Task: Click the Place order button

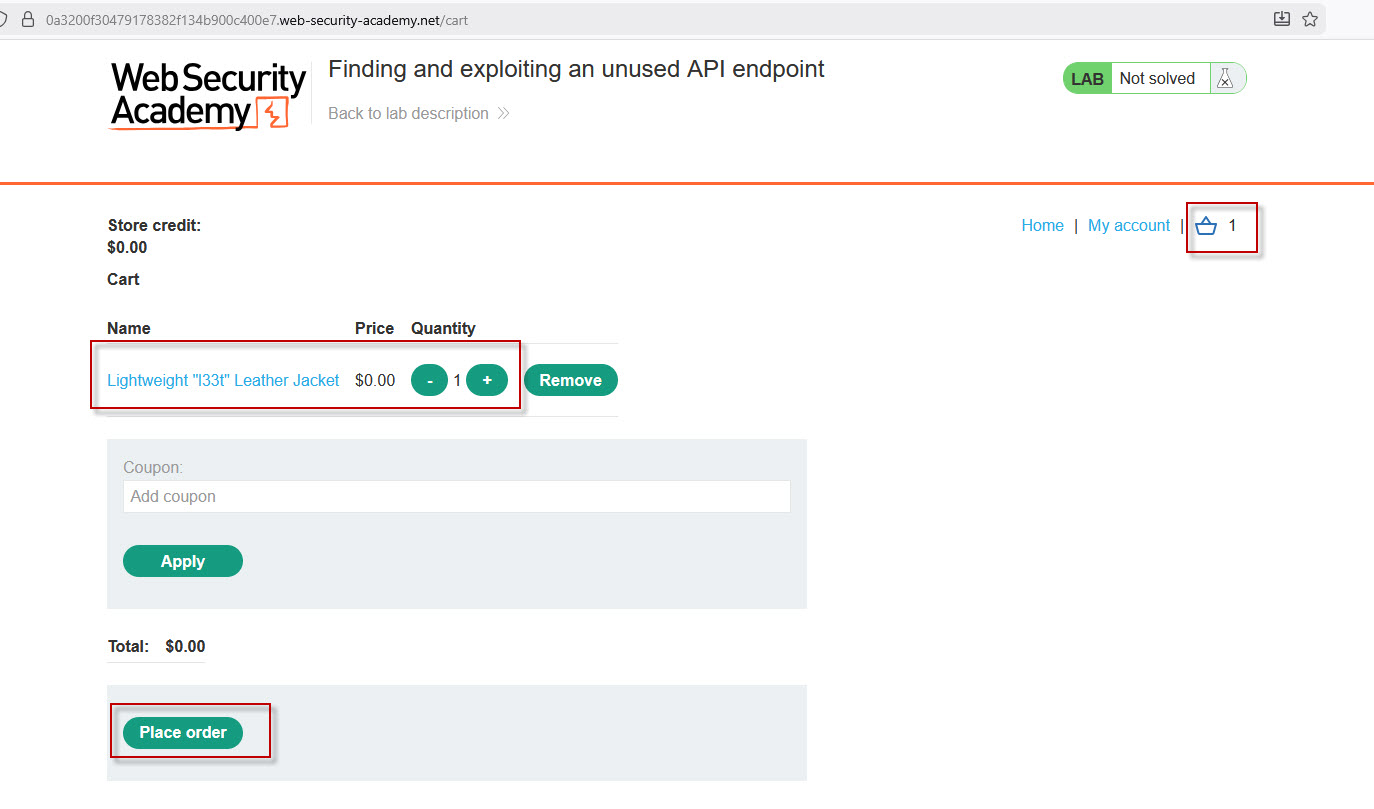Action: pos(183,732)
